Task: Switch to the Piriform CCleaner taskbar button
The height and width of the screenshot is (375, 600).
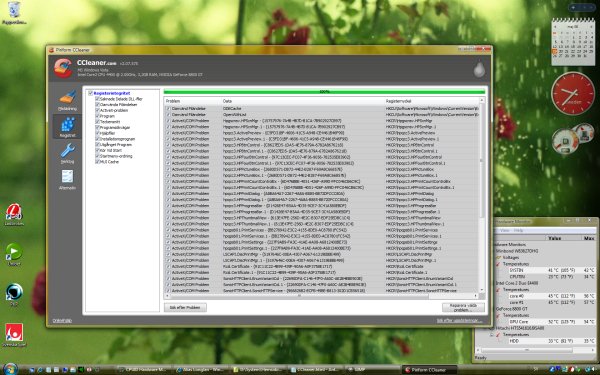Action: pos(429,370)
